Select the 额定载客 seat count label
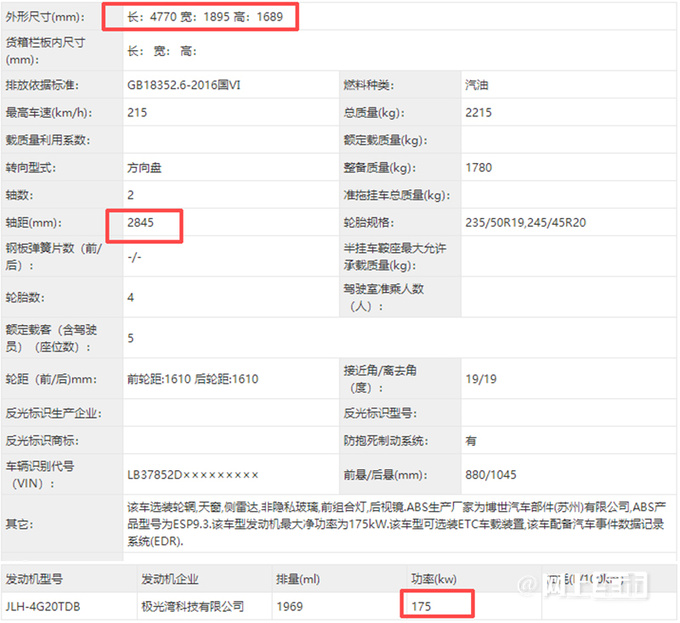This screenshot has height=623, width=680. (x=51, y=338)
